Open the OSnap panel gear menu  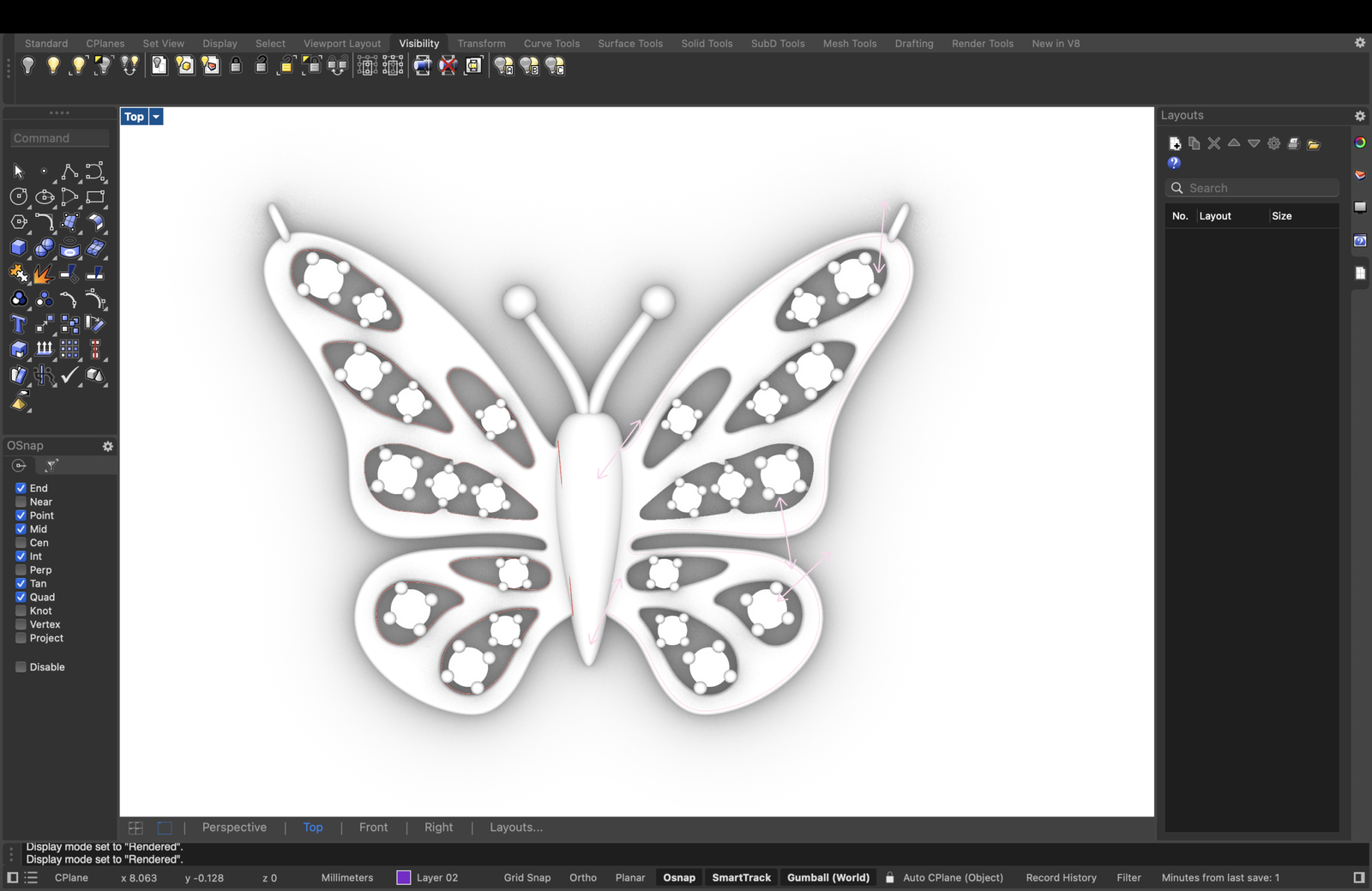click(108, 446)
